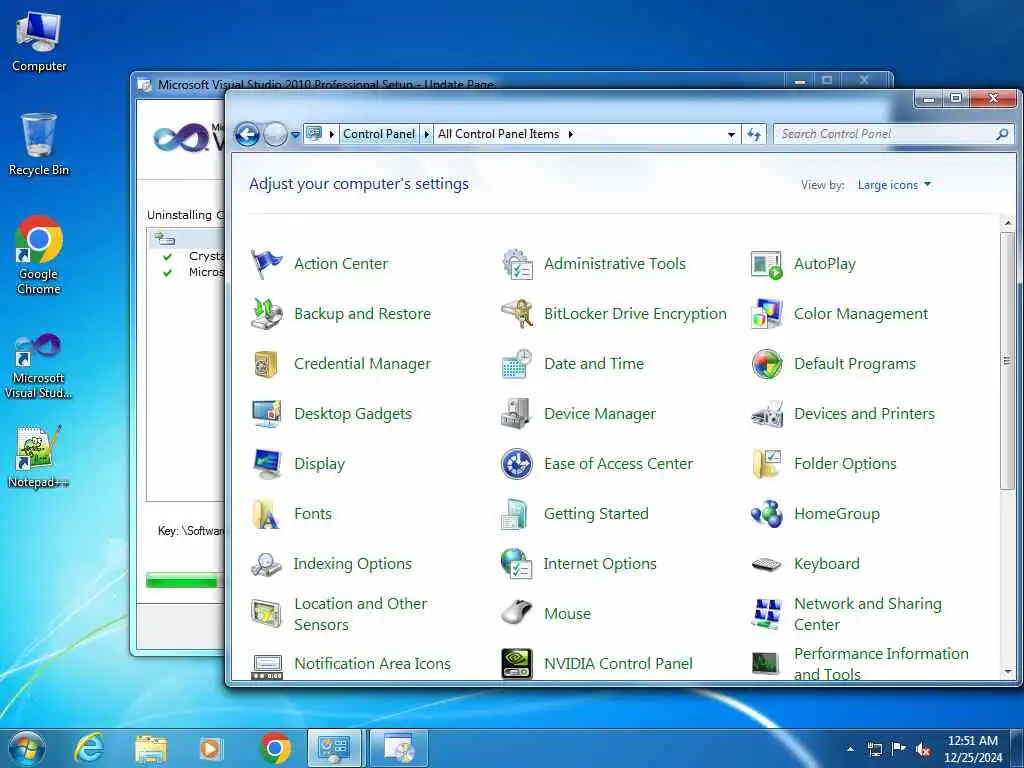This screenshot has width=1024, height=768.
Task: Expand the arrow after All Control Panel Items
Action: coord(571,134)
